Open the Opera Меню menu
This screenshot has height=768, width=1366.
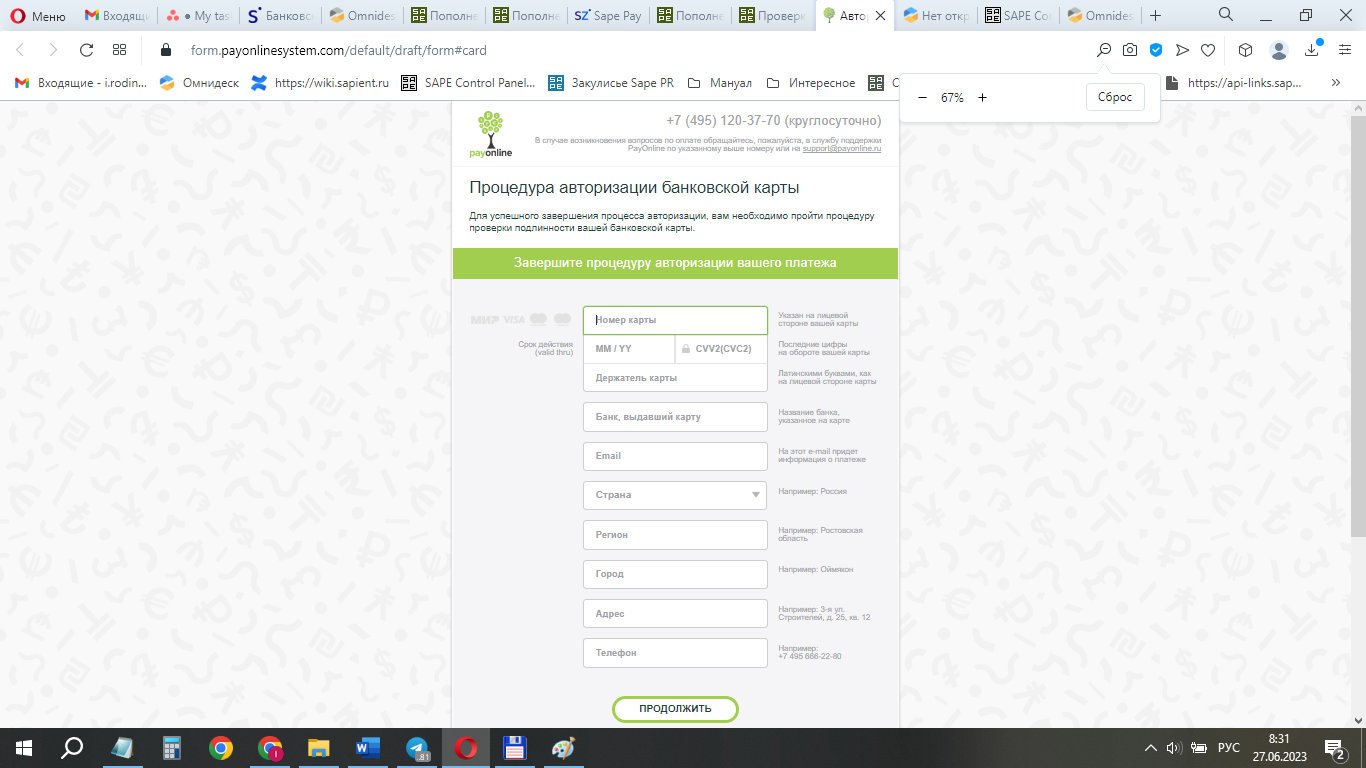38,16
